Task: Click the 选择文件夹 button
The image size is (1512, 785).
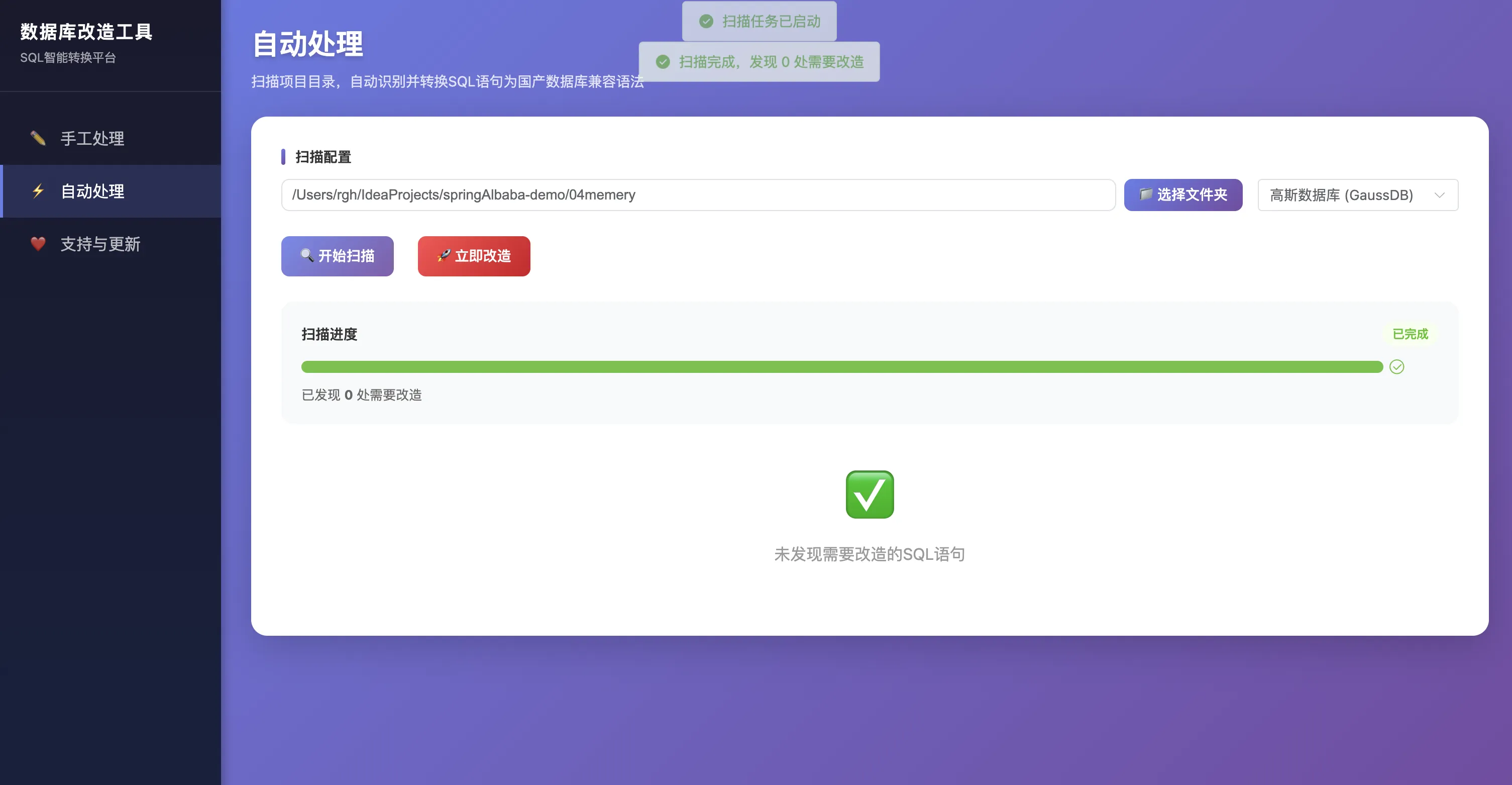Action: (1183, 195)
